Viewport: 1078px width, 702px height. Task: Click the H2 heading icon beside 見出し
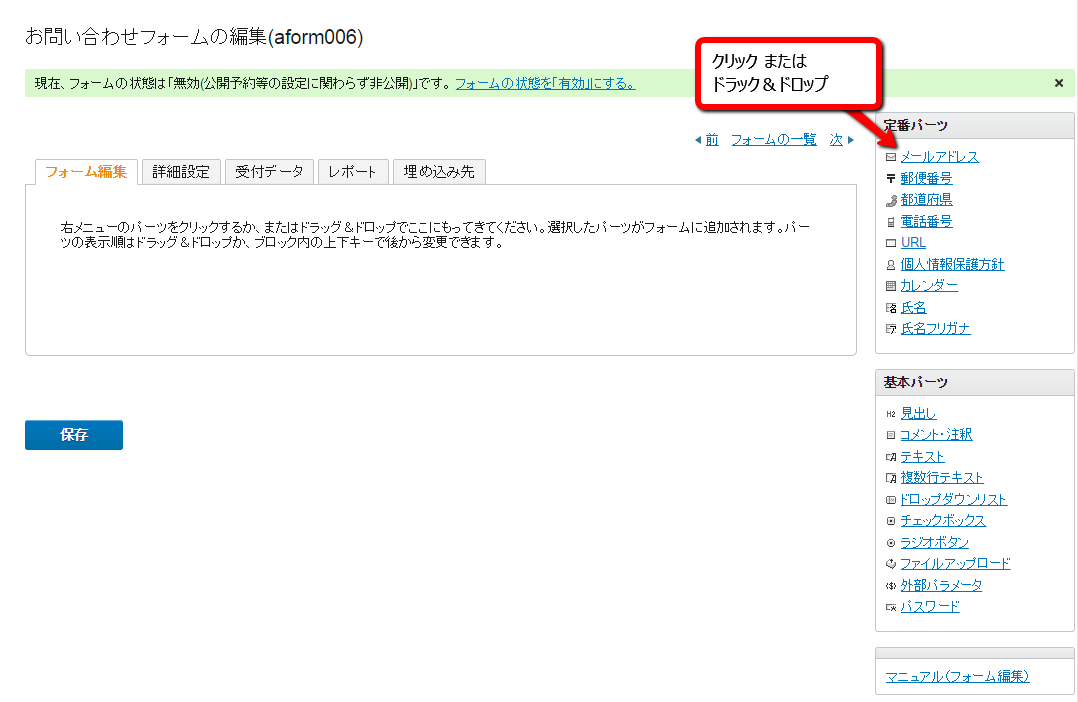891,414
